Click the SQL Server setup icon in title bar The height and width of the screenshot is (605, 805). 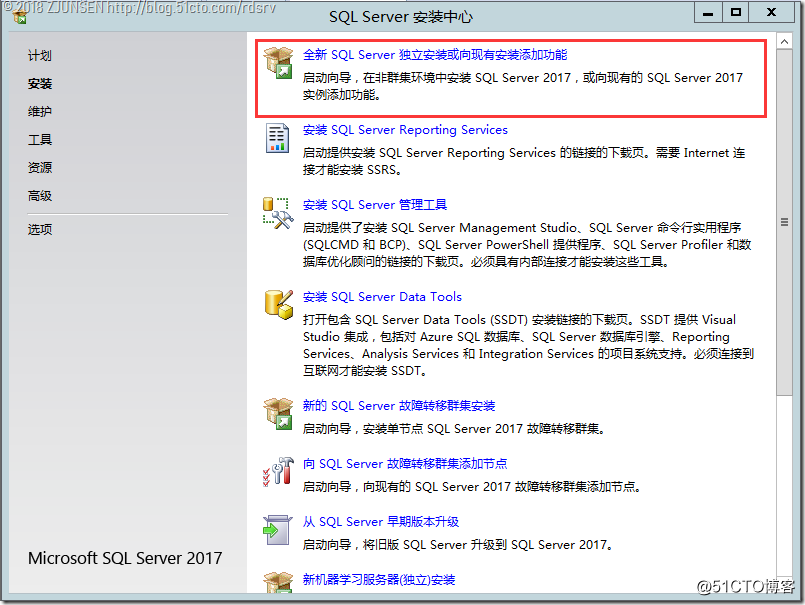click(x=21, y=18)
